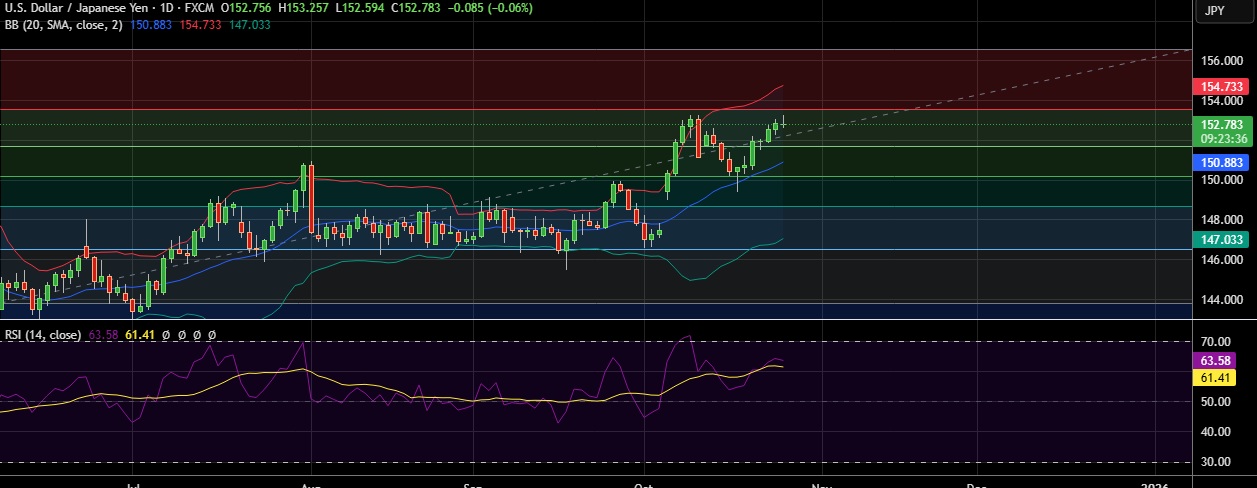
Task: Select the RSI (14, close) indicator legend
Action: coord(43,335)
